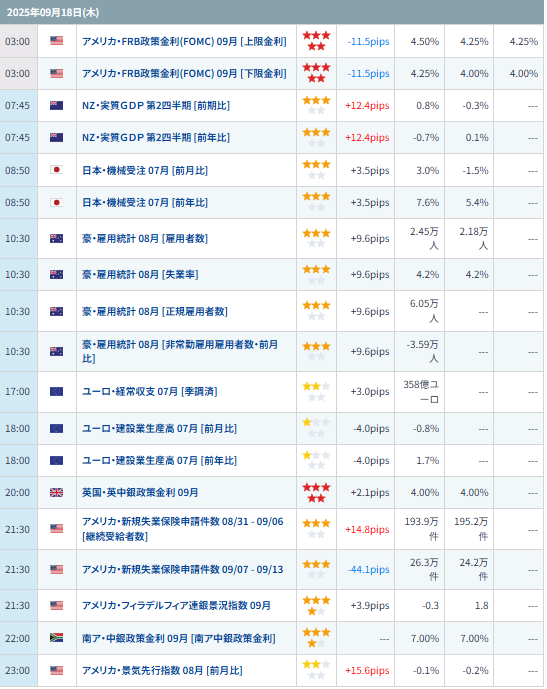This screenshot has height=689, width=547.
Task: Click star rating for フィラデルフィア連銀景況指数
Action: tap(316, 606)
